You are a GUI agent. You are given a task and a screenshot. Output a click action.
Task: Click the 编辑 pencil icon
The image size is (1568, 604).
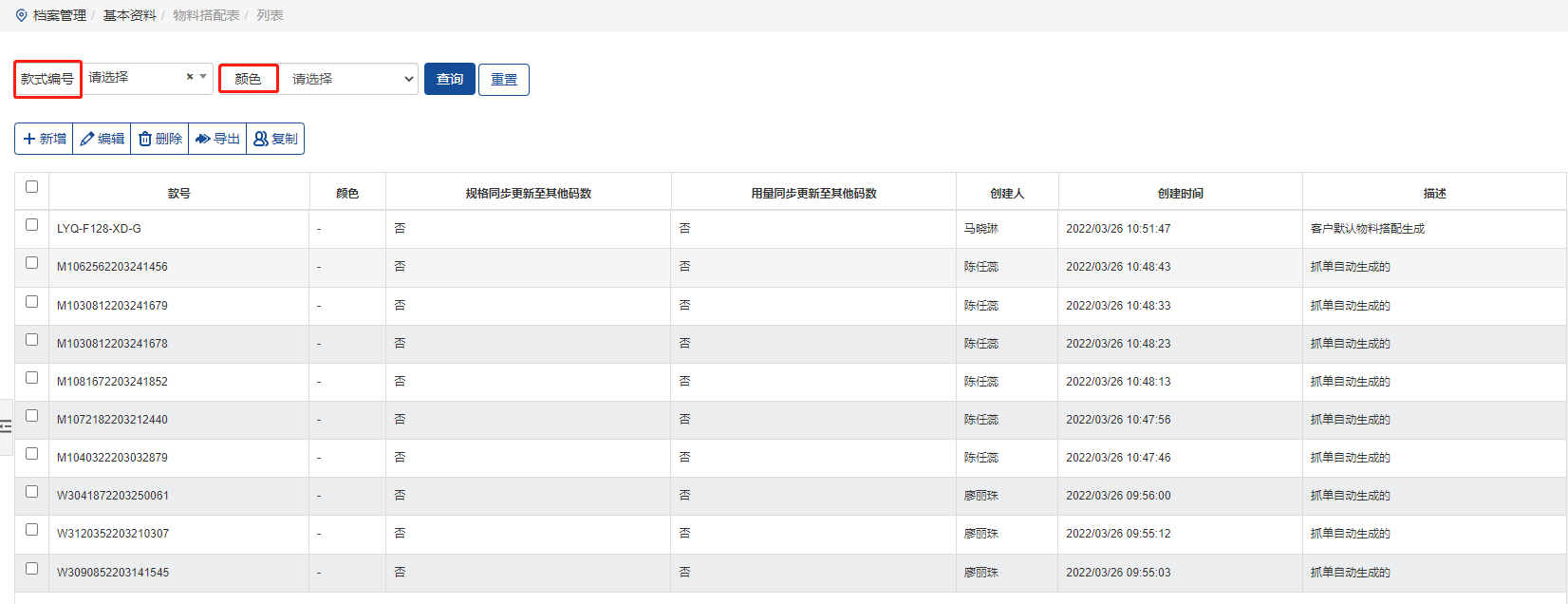point(87,139)
